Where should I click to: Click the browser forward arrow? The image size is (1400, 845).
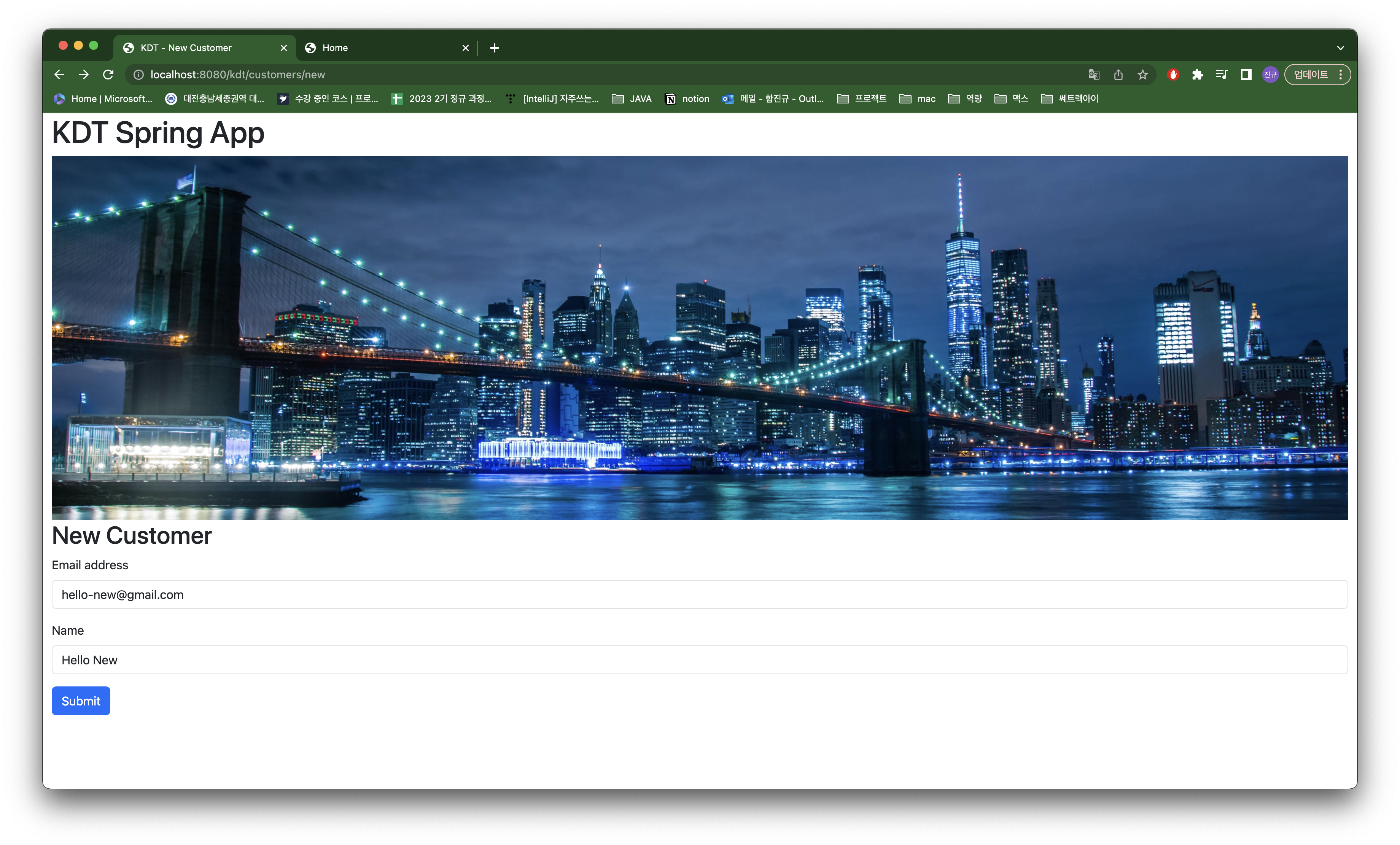pos(84,75)
